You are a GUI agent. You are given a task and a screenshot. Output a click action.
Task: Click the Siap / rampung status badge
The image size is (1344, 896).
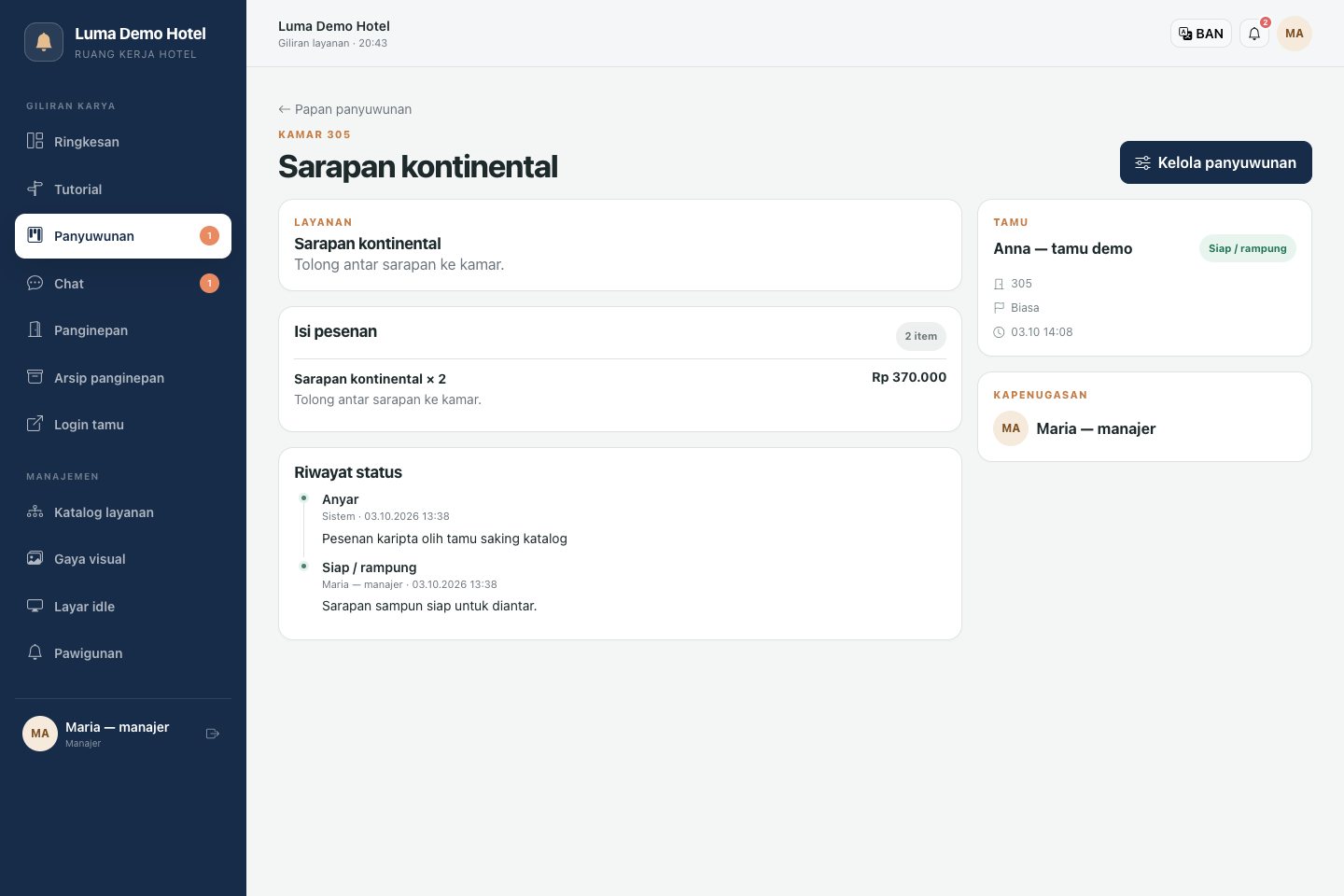tap(1247, 248)
